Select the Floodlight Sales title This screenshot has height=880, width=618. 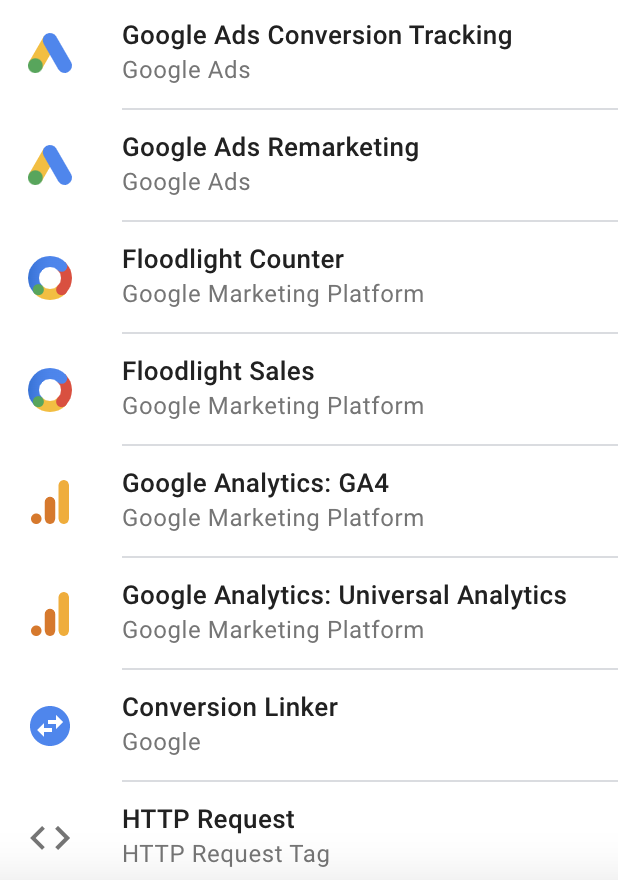coord(218,371)
